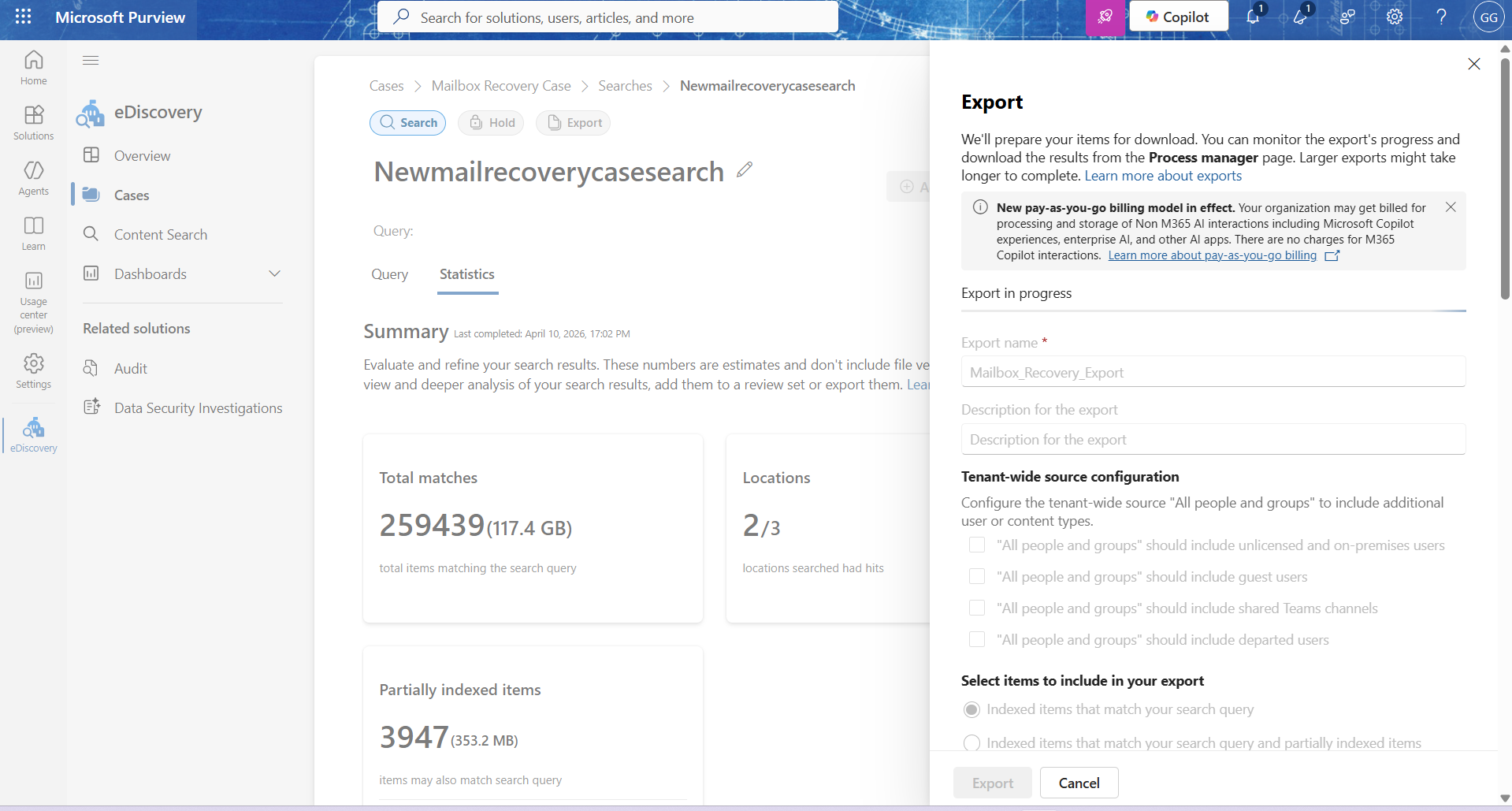This screenshot has width=1512, height=811.
Task: Open Copilot button
Action: coord(1178,17)
